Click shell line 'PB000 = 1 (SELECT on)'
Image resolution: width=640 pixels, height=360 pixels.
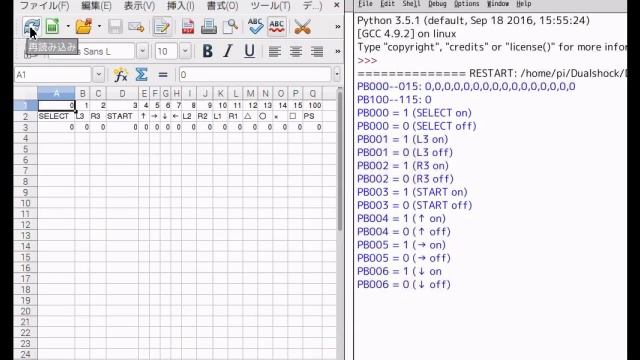tap(414, 113)
